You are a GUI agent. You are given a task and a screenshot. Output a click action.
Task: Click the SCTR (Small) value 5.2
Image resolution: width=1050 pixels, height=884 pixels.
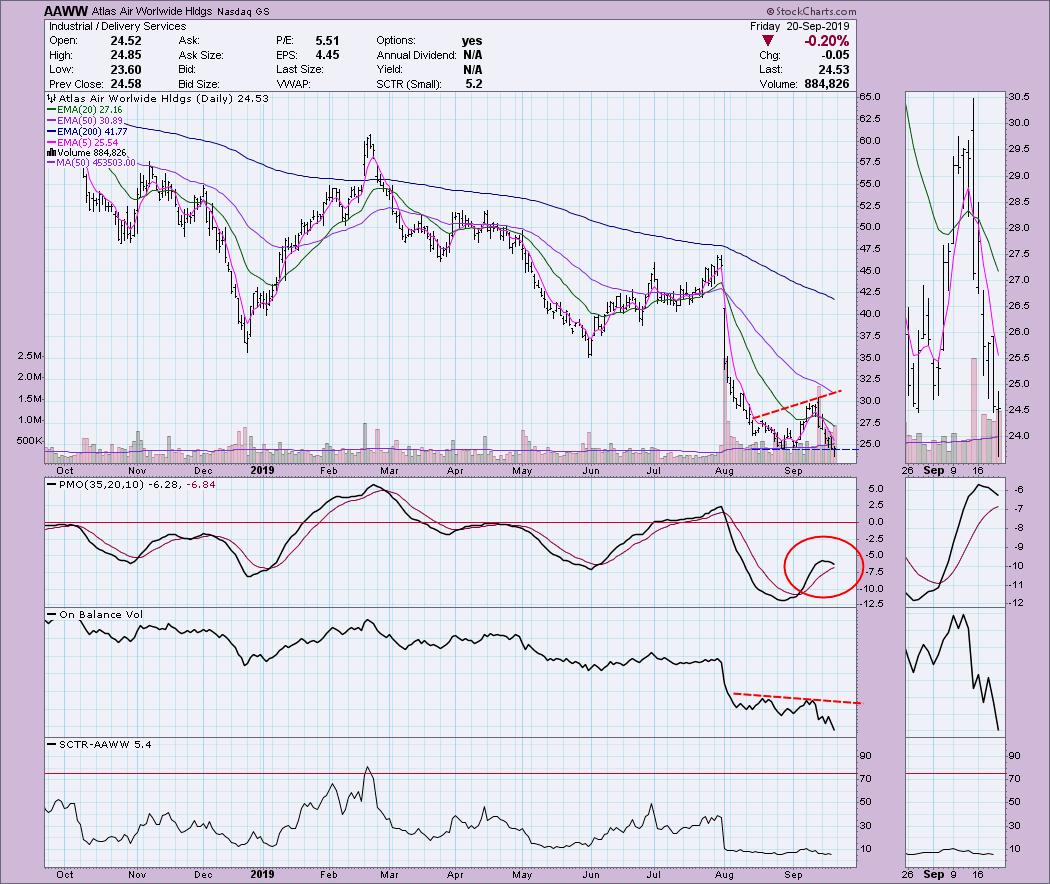[473, 84]
